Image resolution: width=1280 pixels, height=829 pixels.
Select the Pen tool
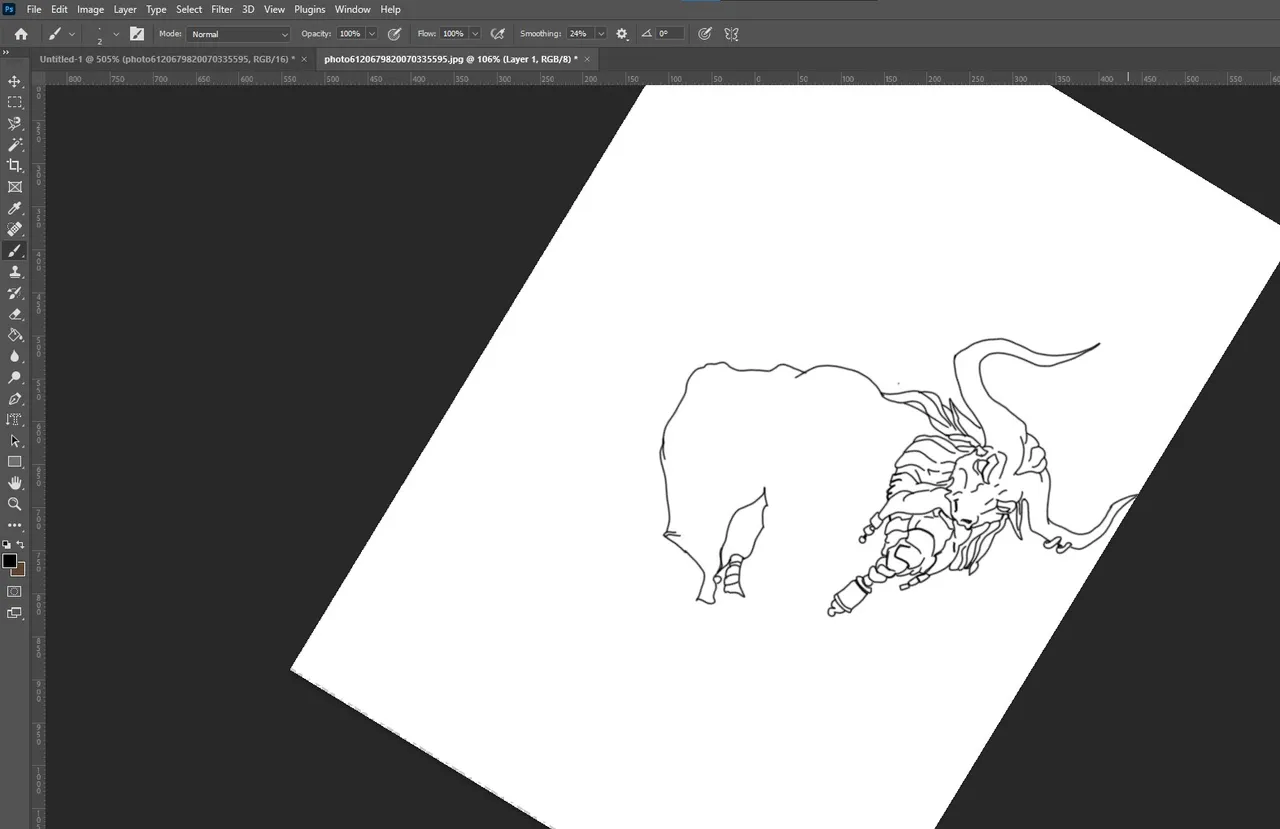pos(14,399)
